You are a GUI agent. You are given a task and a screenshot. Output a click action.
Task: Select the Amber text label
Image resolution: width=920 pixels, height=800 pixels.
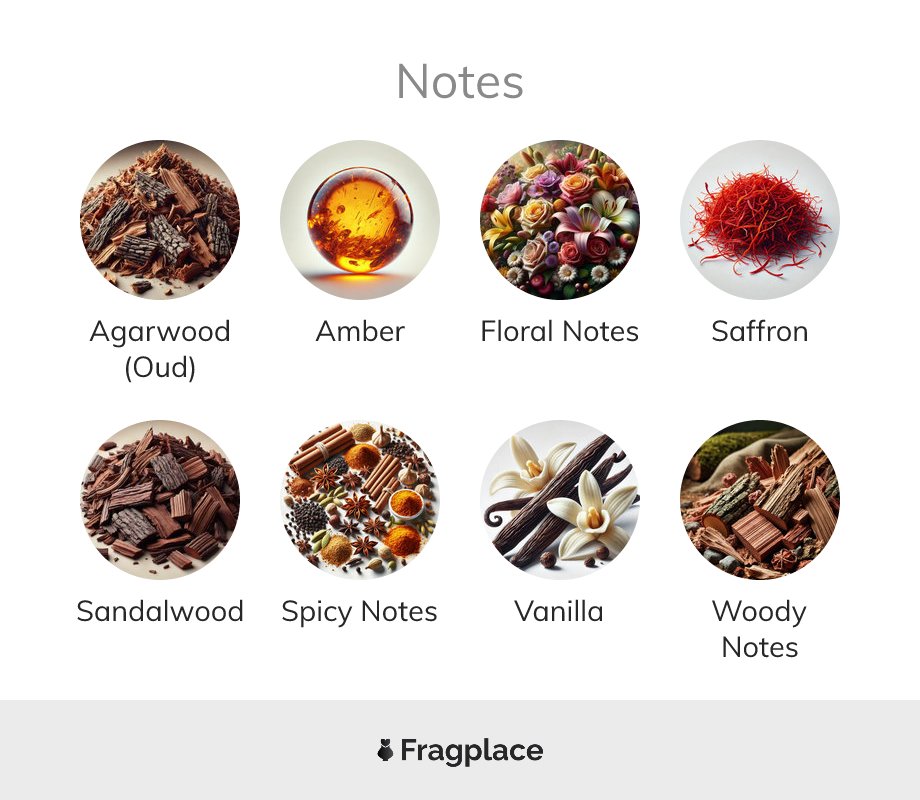point(360,332)
